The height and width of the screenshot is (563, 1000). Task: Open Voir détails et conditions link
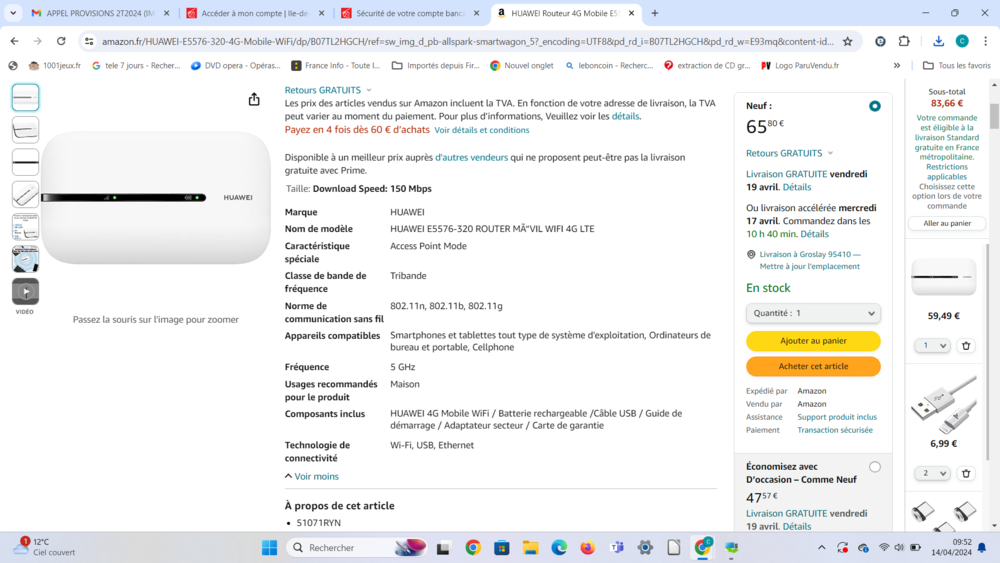pyautogui.click(x=482, y=130)
